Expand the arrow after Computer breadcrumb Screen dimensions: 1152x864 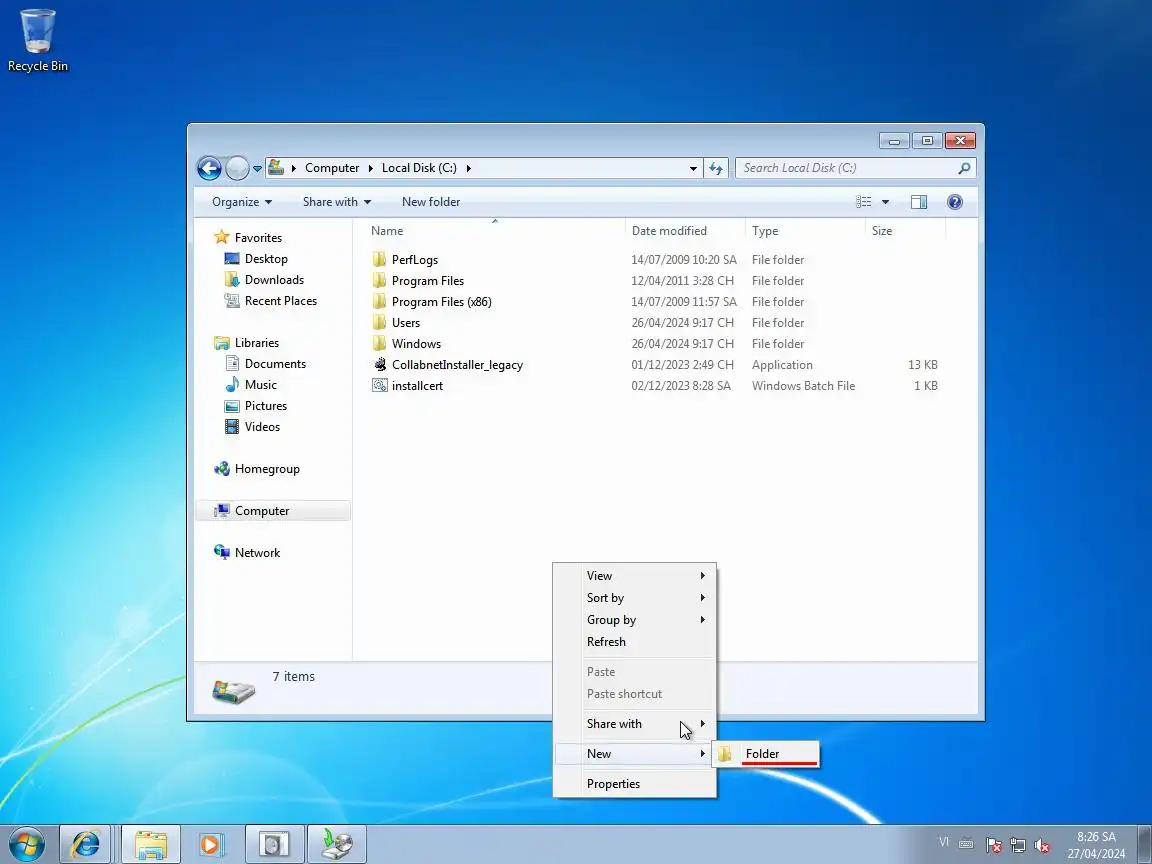pos(370,168)
